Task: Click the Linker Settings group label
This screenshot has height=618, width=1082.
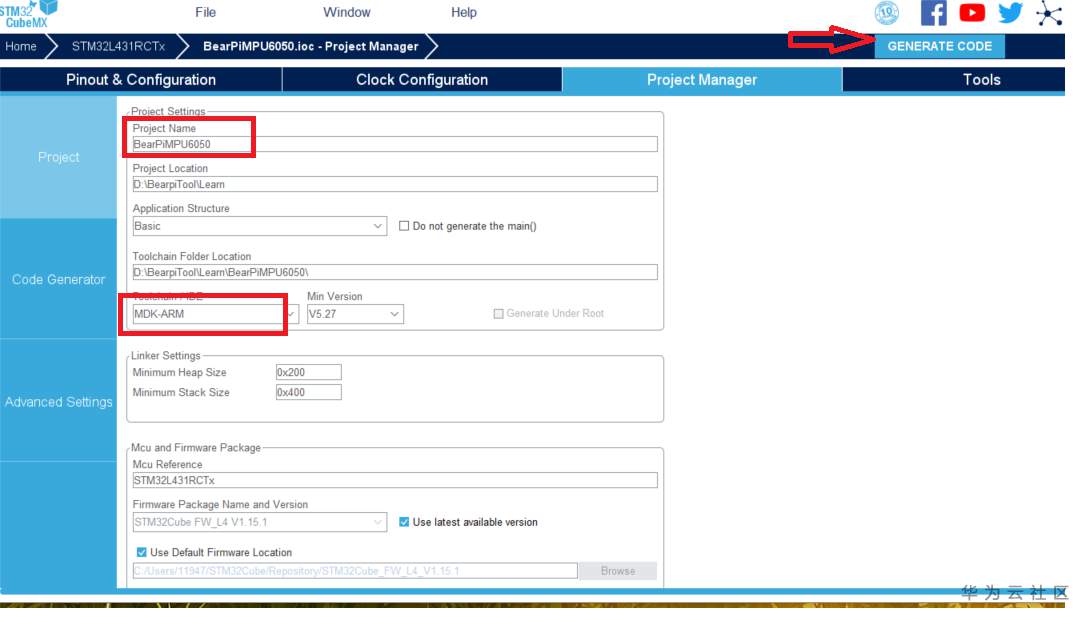Action: point(166,356)
